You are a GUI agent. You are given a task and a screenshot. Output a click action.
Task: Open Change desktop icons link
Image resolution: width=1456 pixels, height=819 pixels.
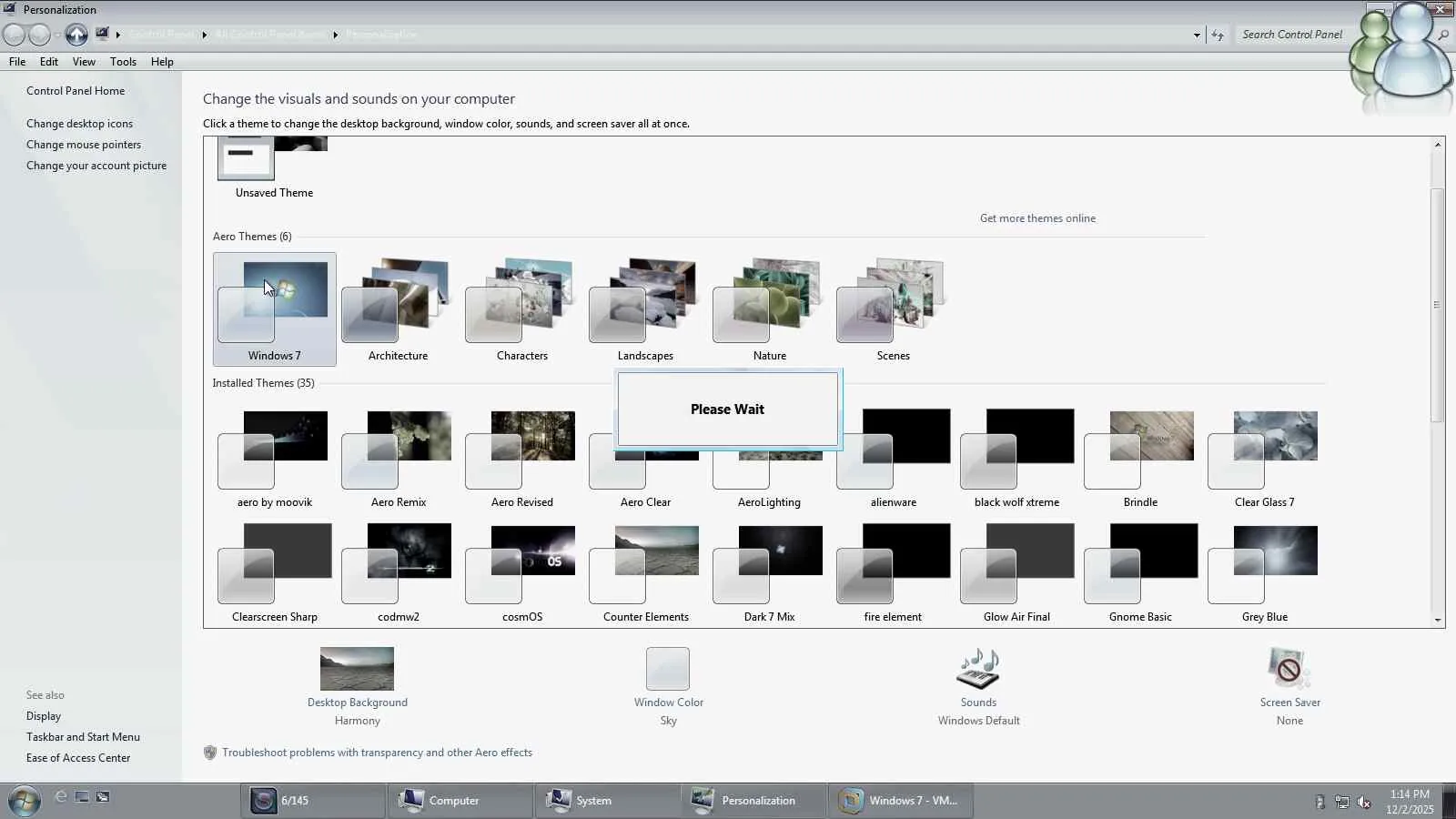[x=79, y=124]
